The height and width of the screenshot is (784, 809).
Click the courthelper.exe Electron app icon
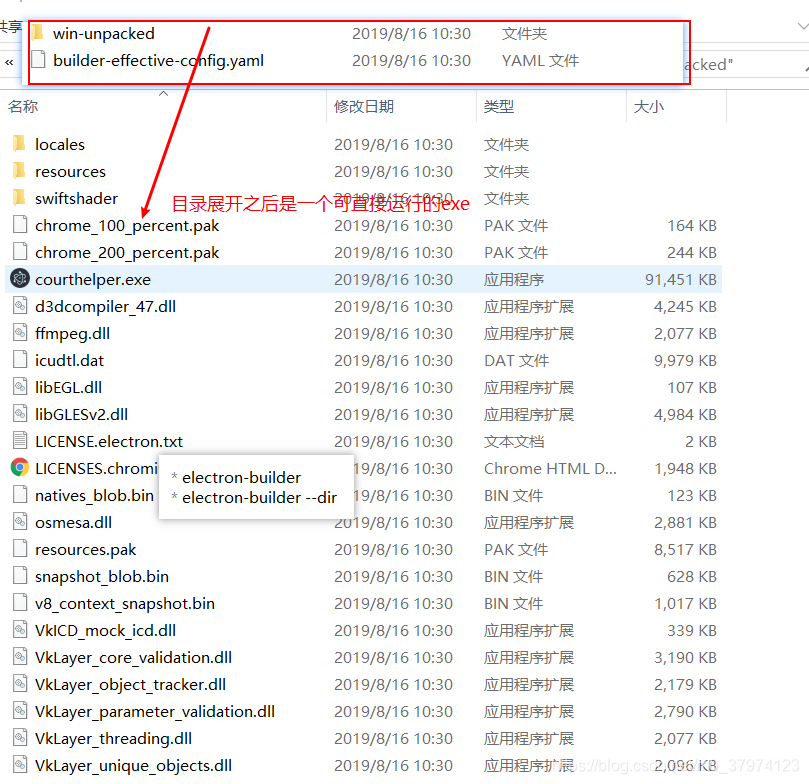pyautogui.click(x=20, y=279)
